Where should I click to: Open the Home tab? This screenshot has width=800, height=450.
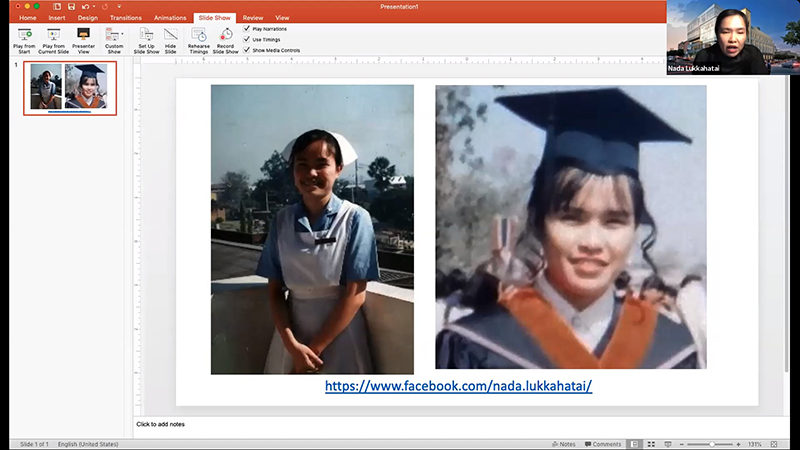[28, 18]
